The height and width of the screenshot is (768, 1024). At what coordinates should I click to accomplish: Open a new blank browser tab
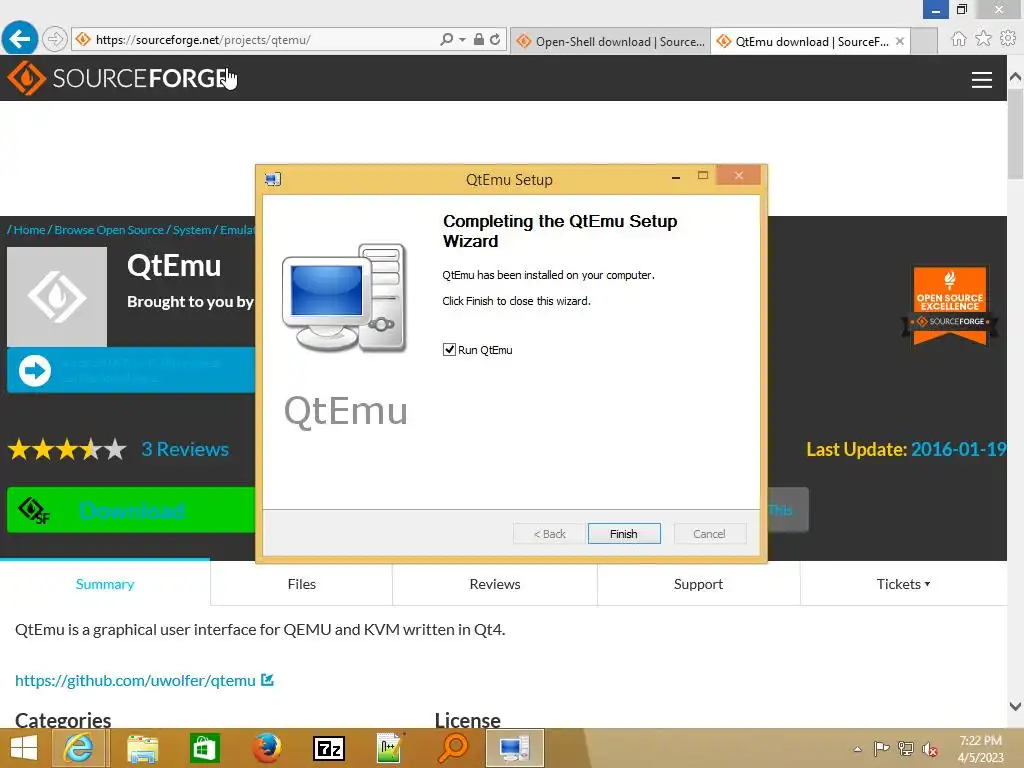click(924, 41)
